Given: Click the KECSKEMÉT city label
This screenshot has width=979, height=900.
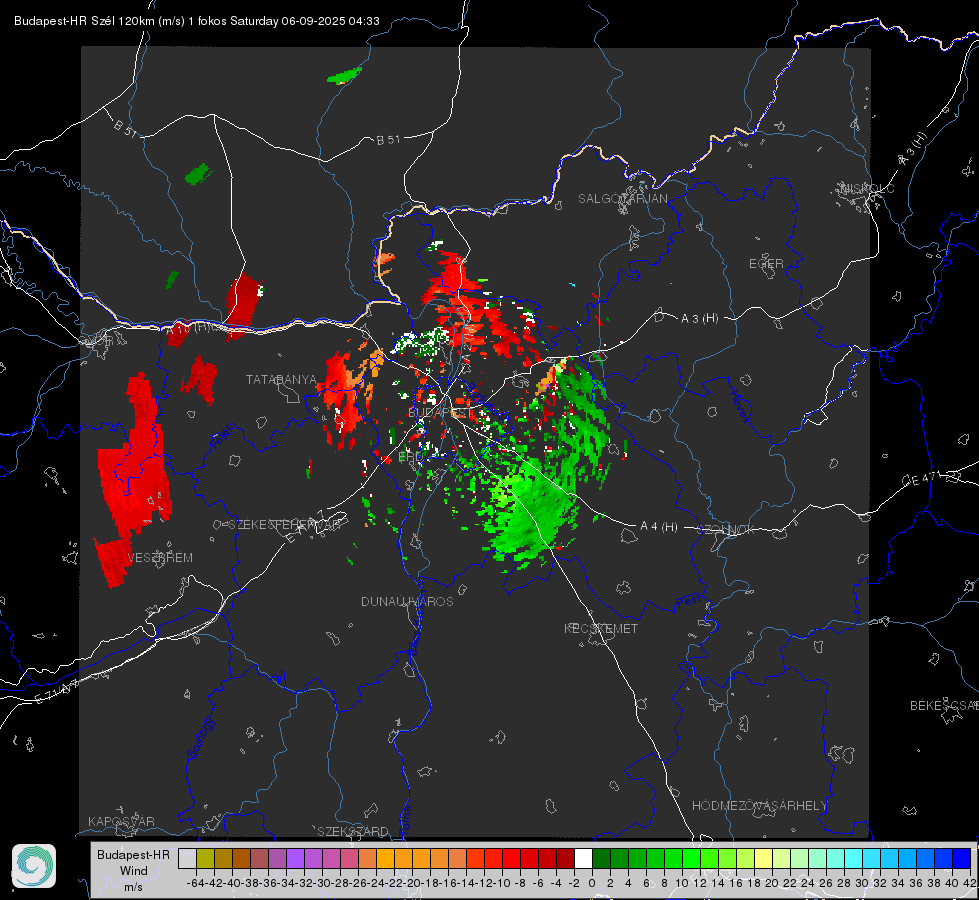Looking at the screenshot, I should click(x=601, y=628).
